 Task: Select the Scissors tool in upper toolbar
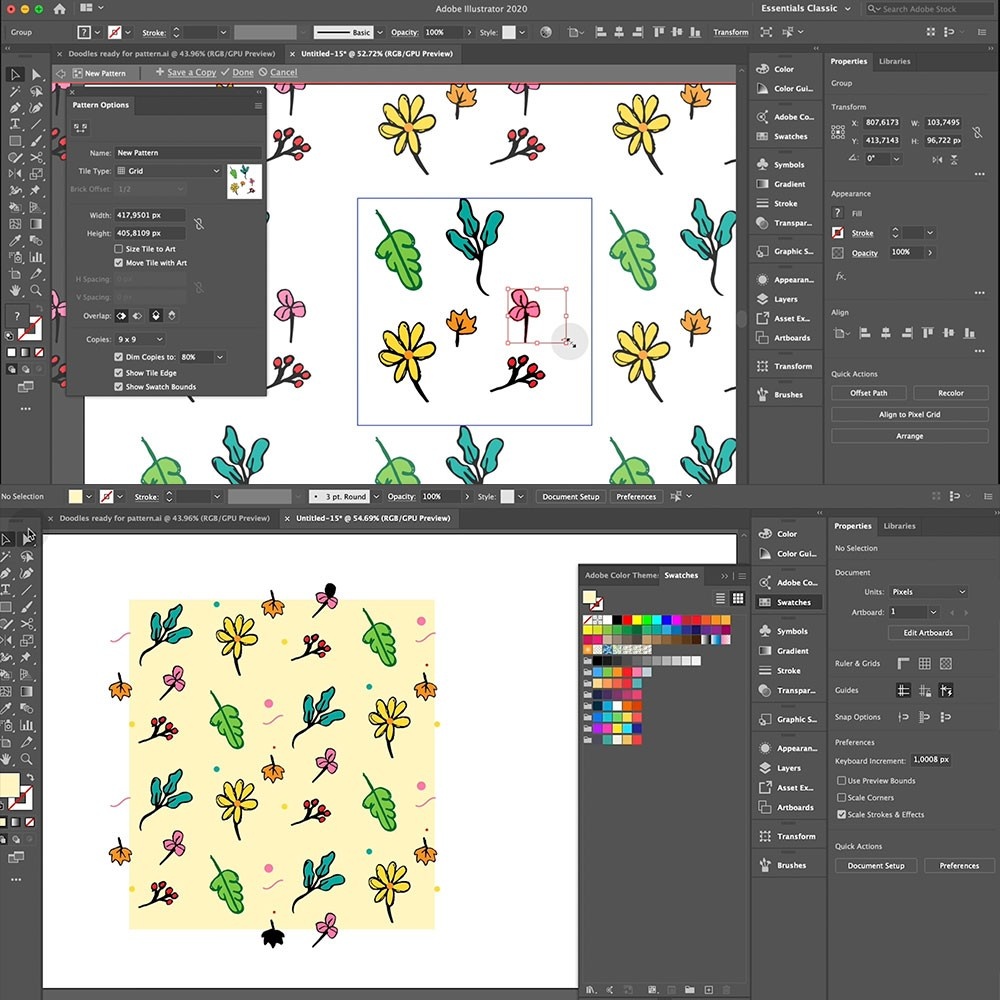pos(36,157)
